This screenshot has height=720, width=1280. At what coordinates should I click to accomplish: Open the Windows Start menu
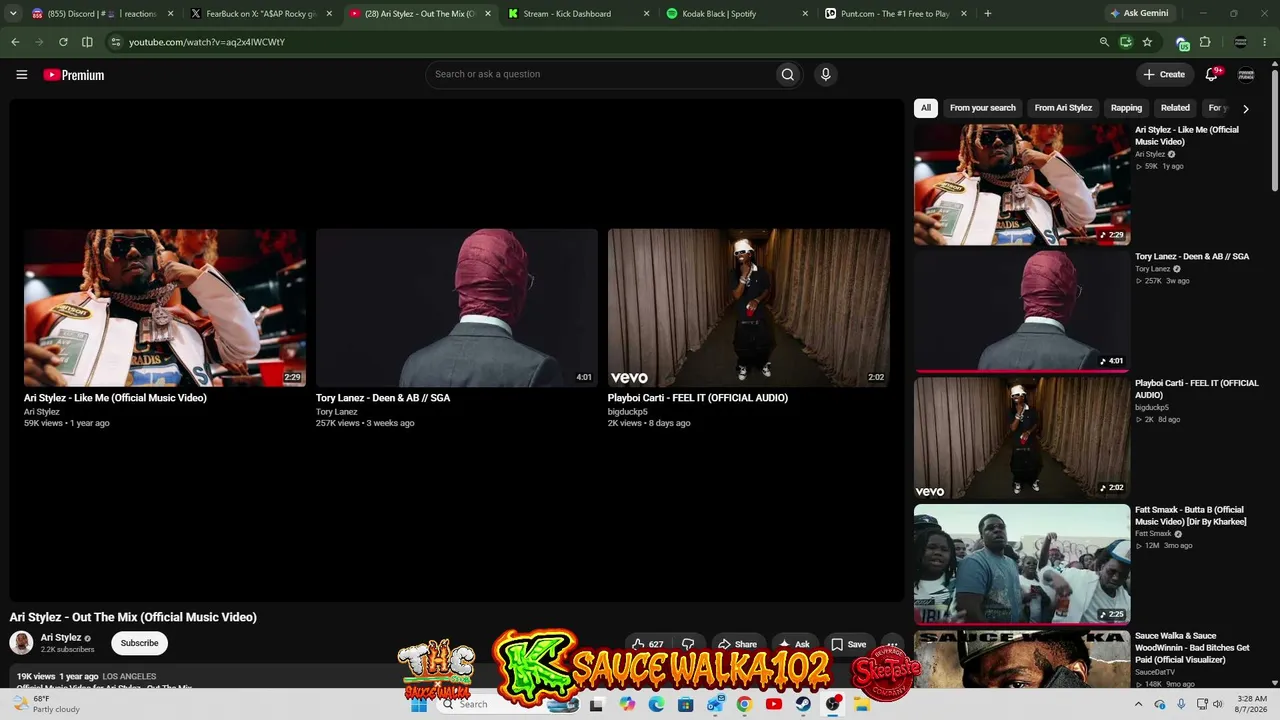click(419, 704)
